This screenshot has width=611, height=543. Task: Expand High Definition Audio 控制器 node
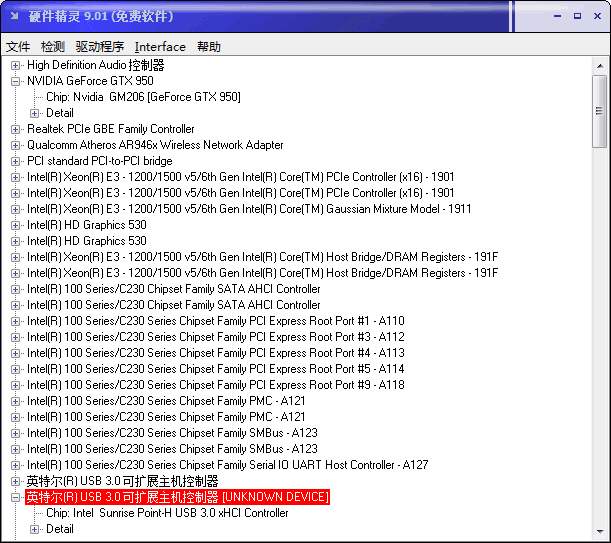[x=15, y=65]
